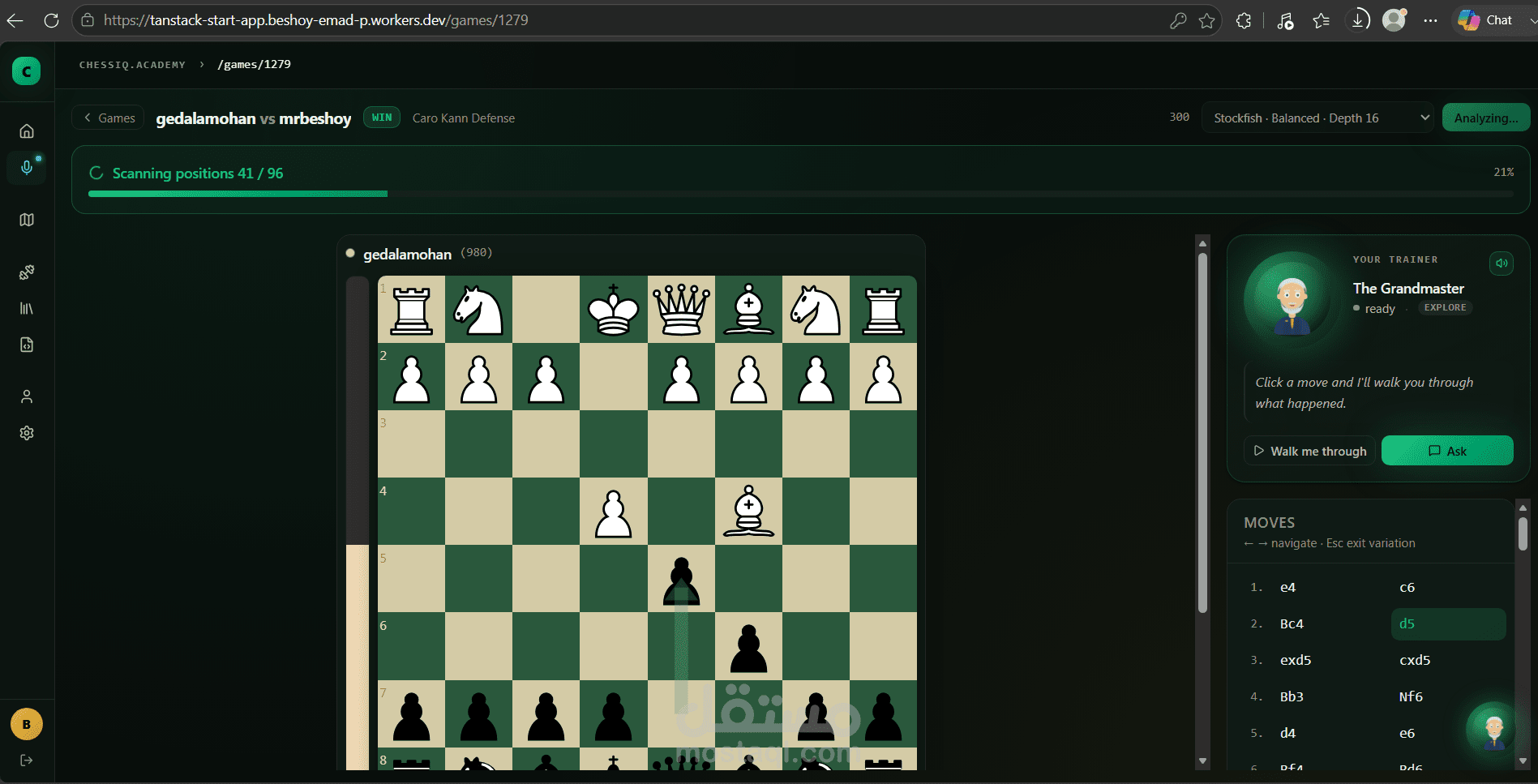Go back to Games list
The image size is (1538, 784).
[x=109, y=118]
